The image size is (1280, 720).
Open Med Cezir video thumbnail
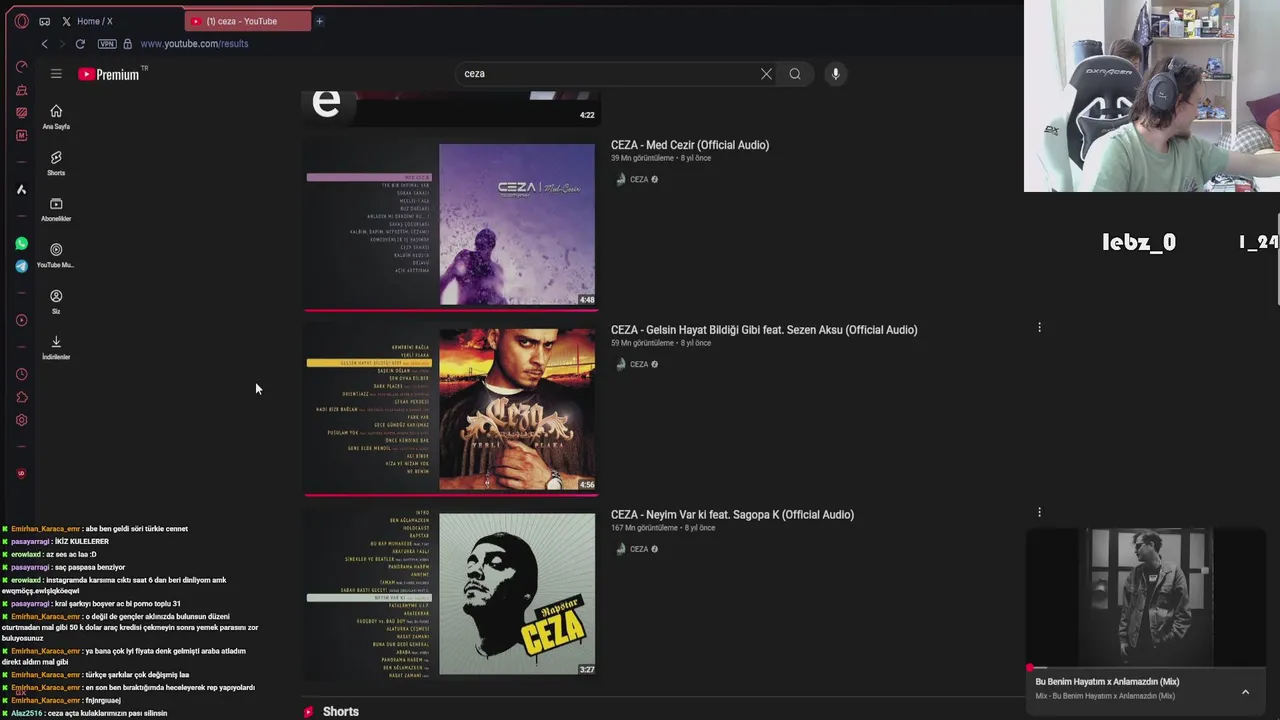click(451, 225)
